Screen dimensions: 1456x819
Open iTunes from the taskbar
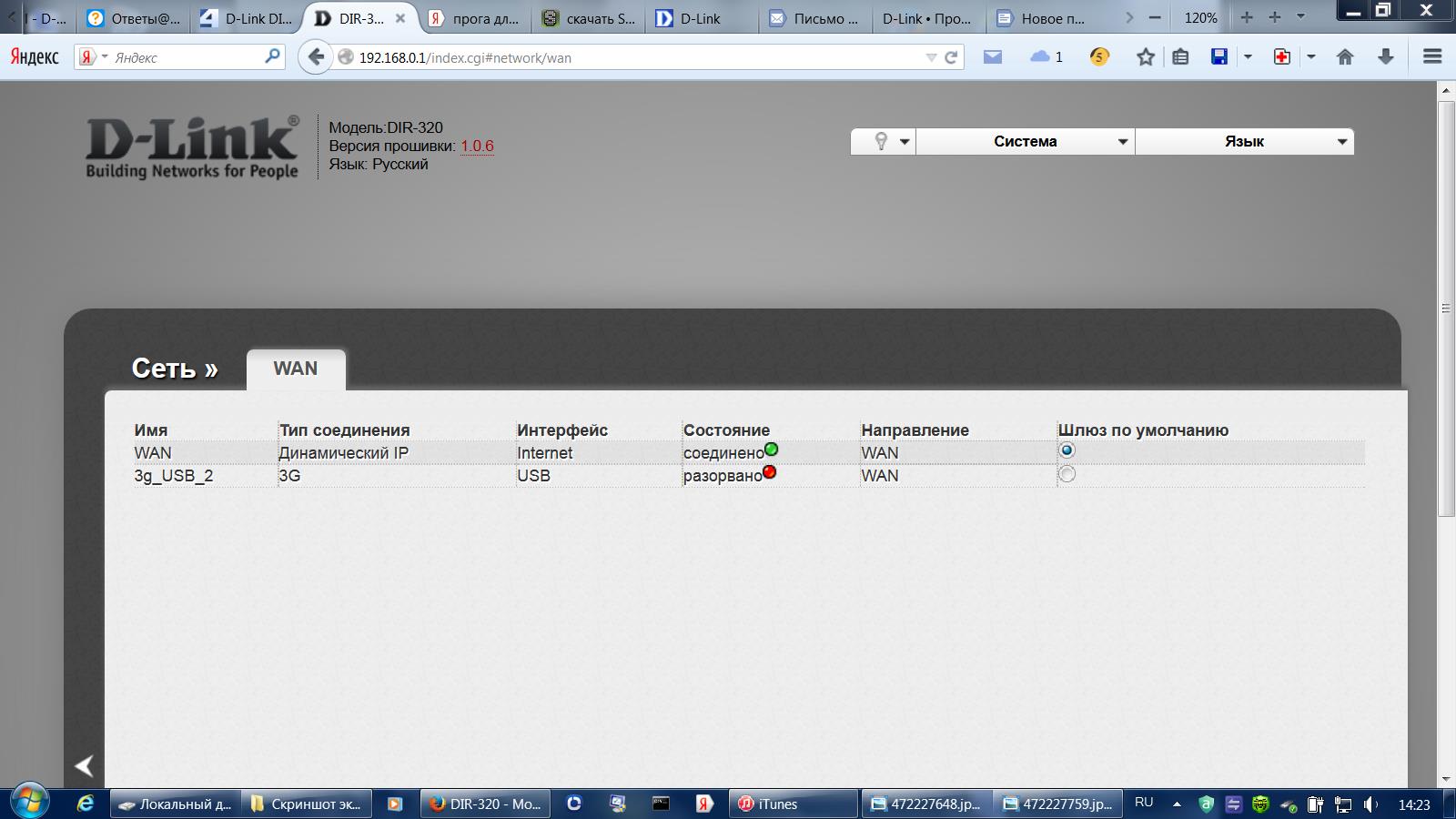click(793, 804)
